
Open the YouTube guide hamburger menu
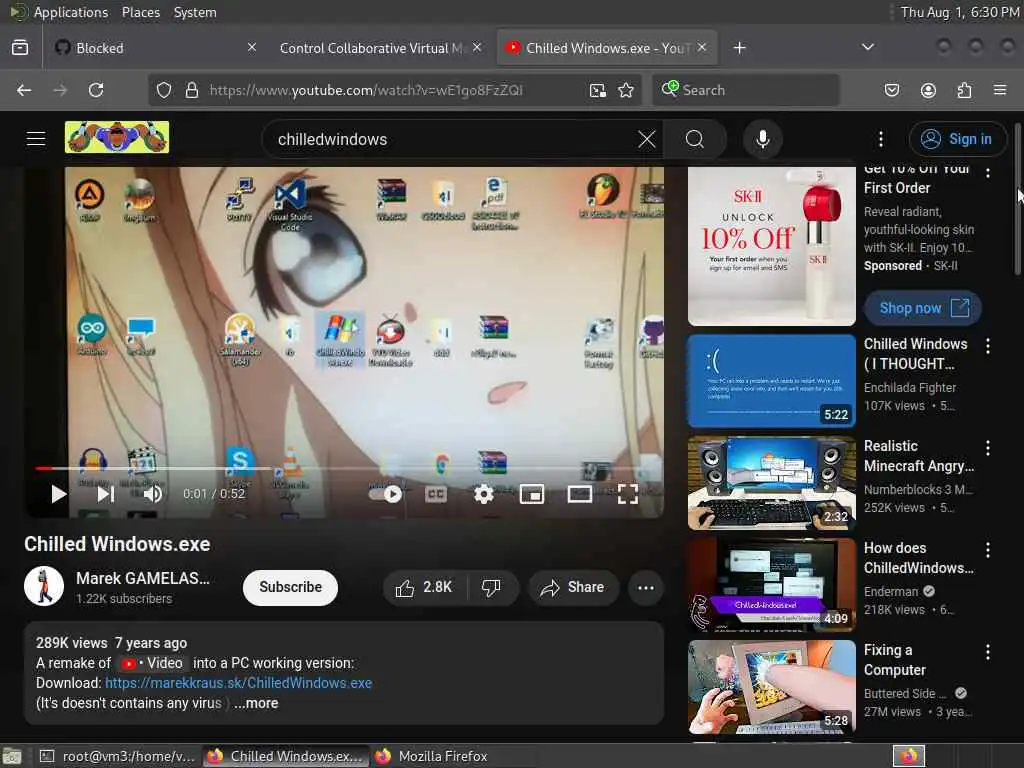click(x=35, y=138)
